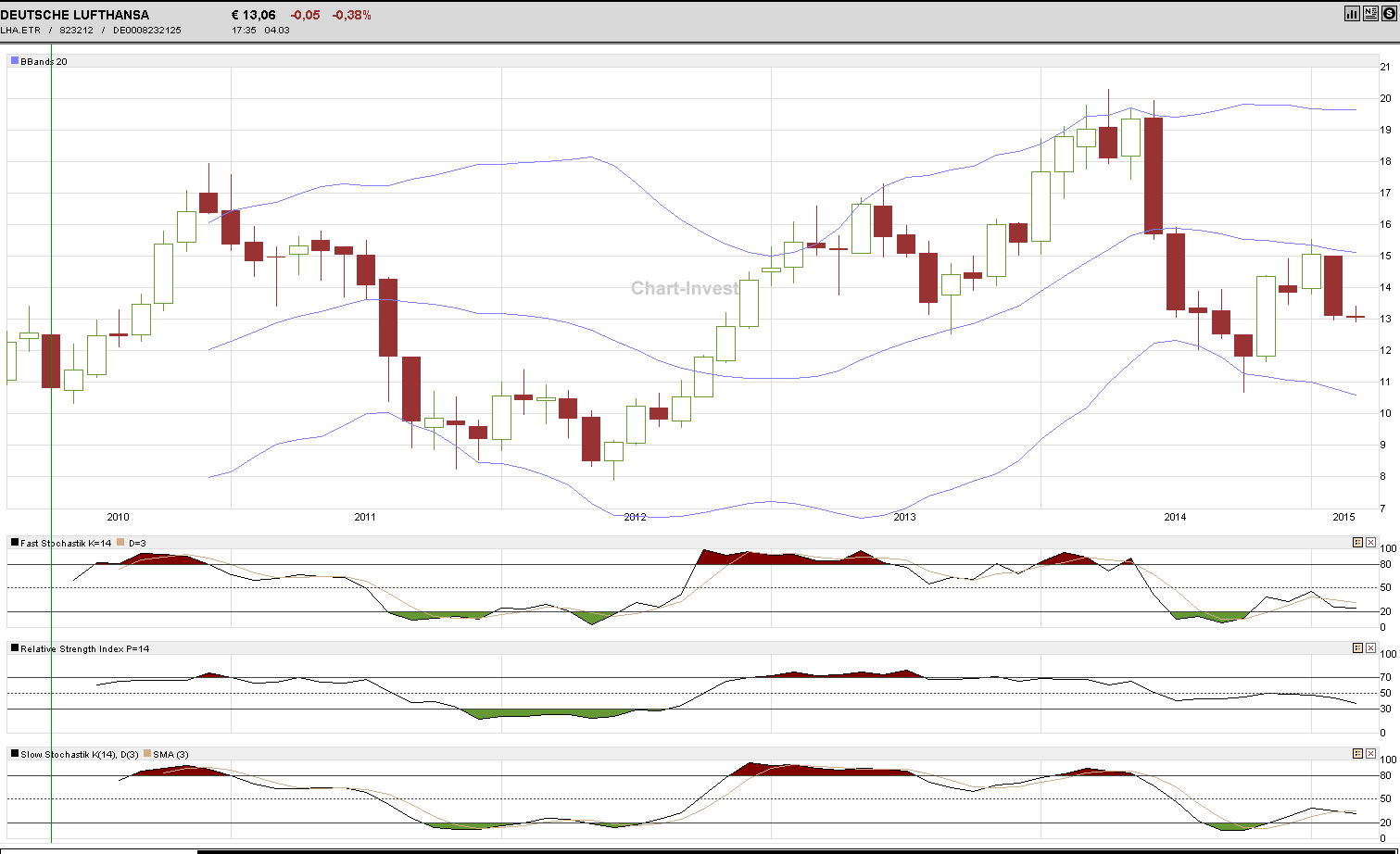Open settings of Slow Stochastik panel
The height and width of the screenshot is (854, 1400).
pos(1357,754)
